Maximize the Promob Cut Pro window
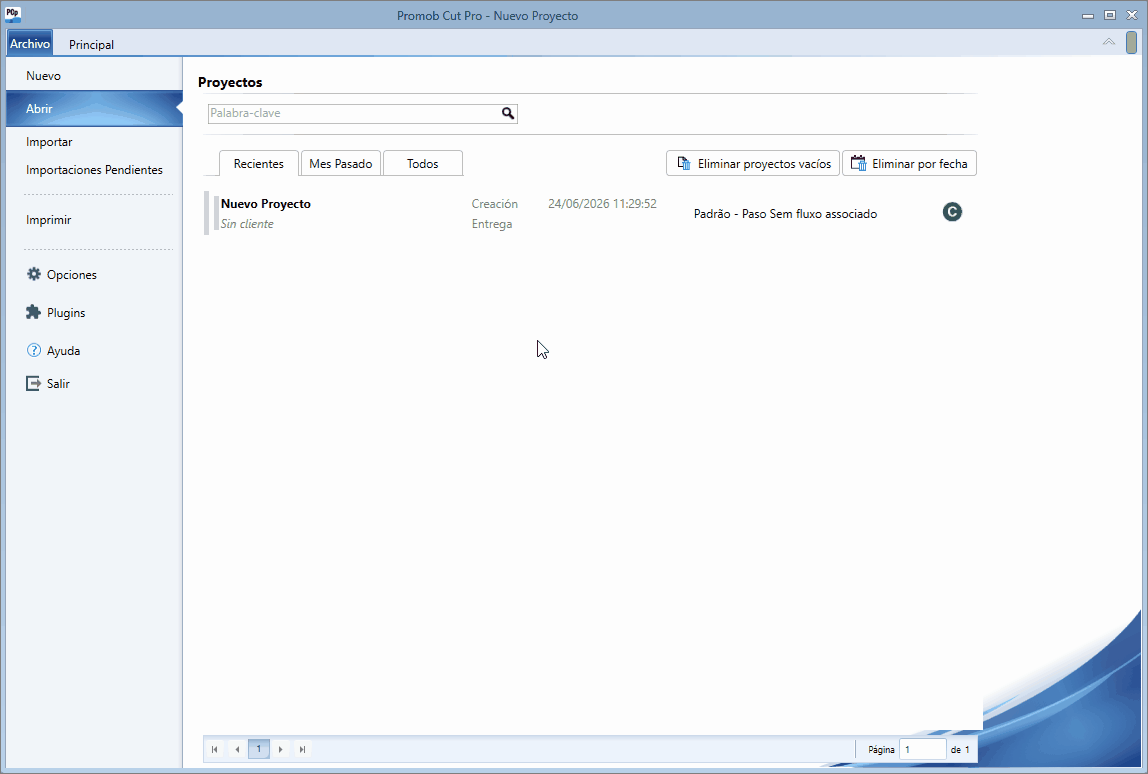Viewport: 1148px width, 774px height. click(1110, 15)
